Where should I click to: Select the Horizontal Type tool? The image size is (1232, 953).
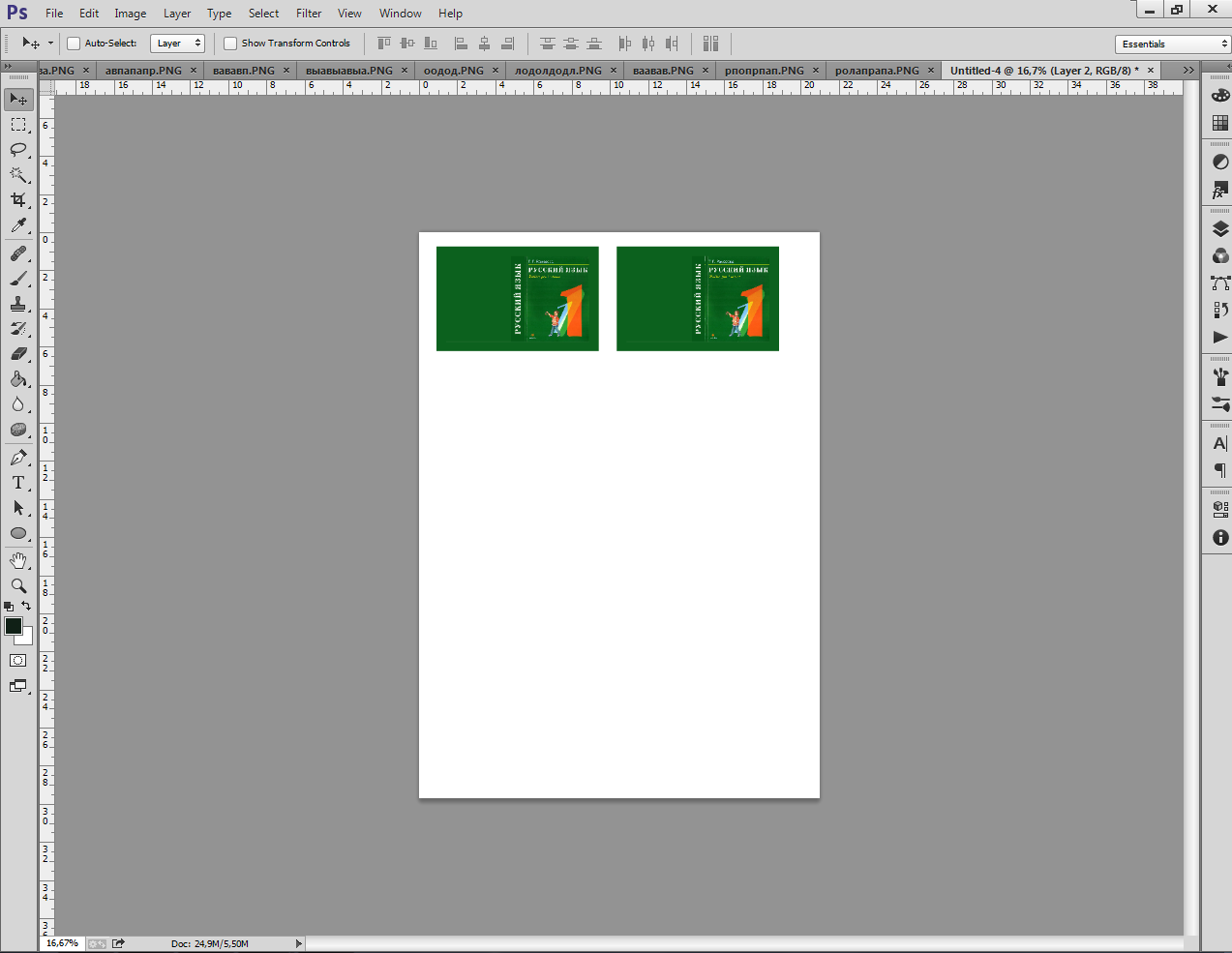18,483
